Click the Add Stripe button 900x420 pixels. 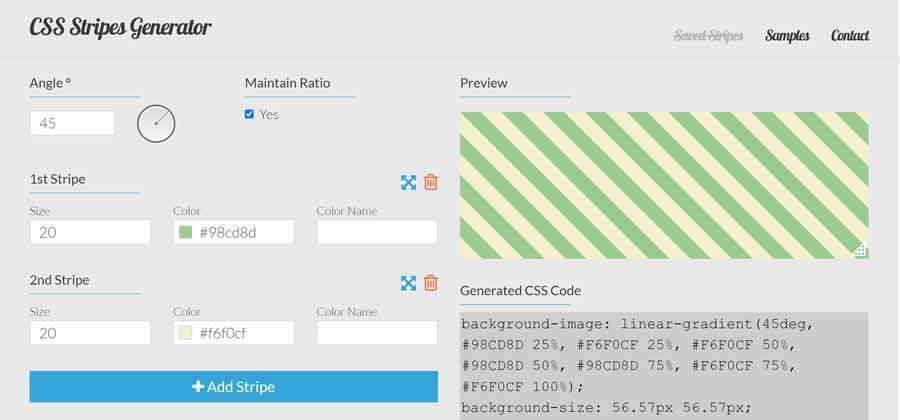(233, 386)
